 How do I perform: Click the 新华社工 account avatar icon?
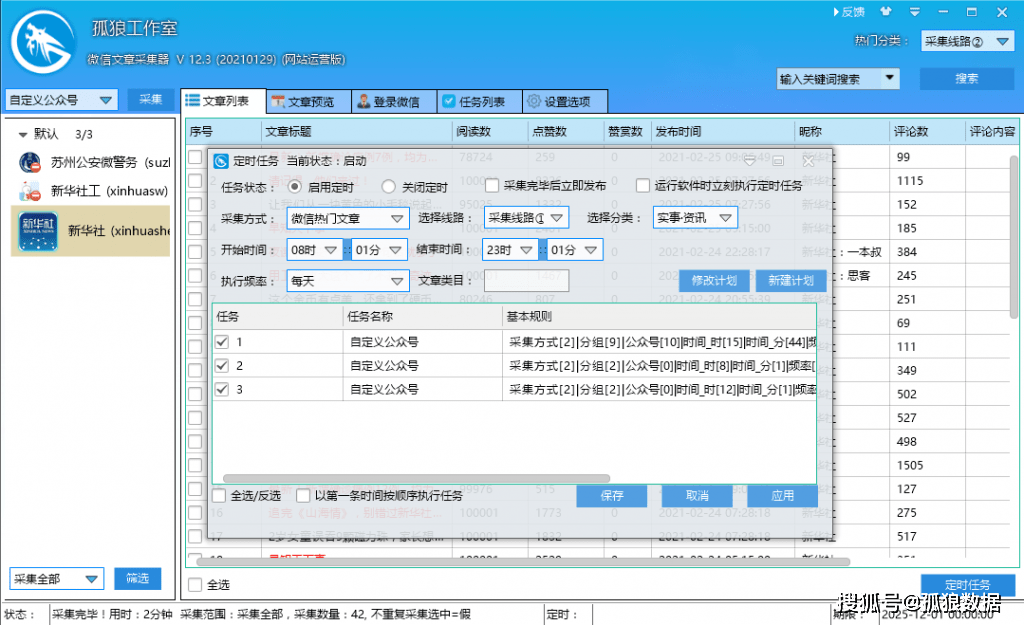coord(30,191)
